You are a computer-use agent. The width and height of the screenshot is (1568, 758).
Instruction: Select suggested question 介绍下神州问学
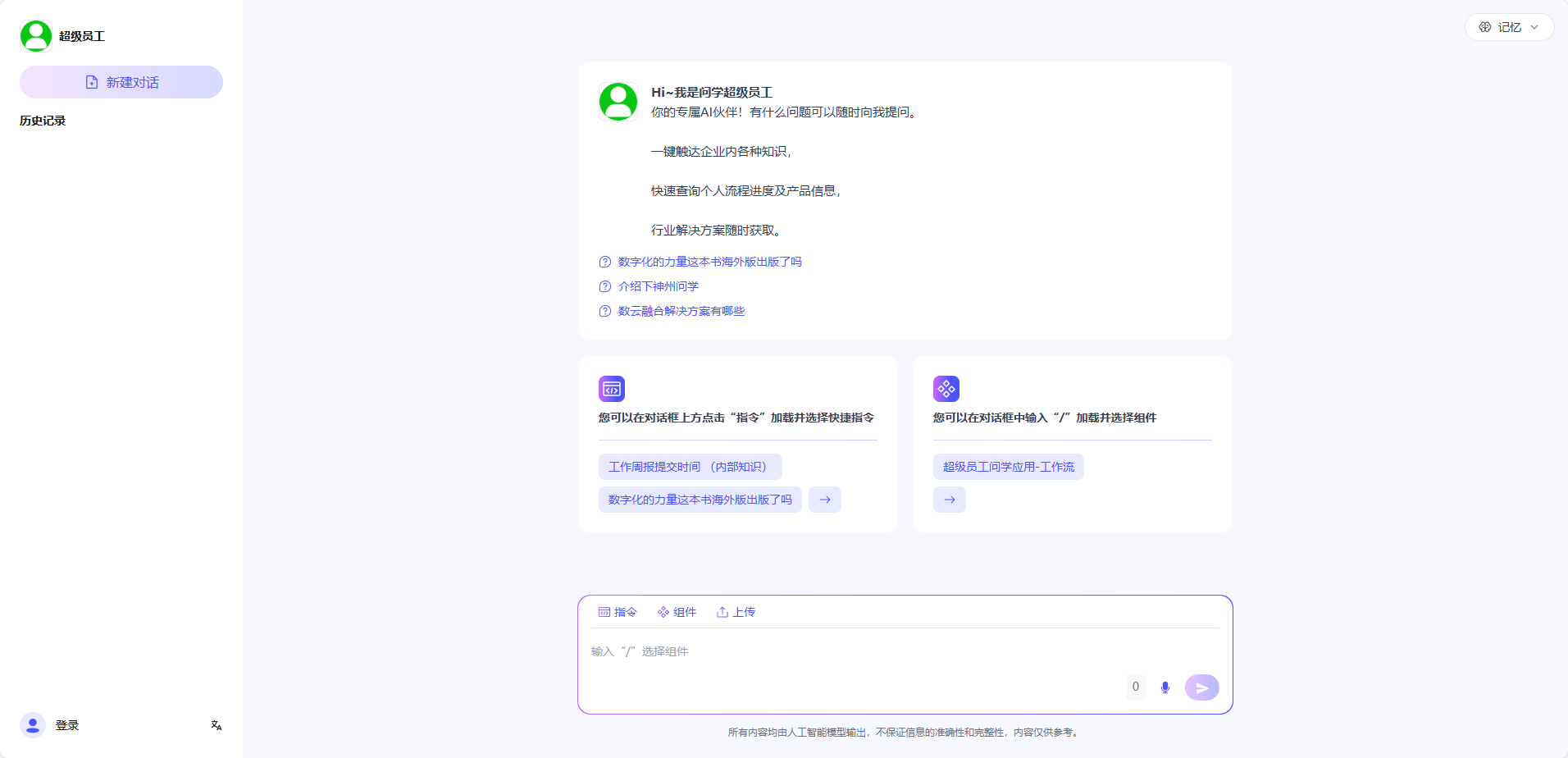point(658,286)
